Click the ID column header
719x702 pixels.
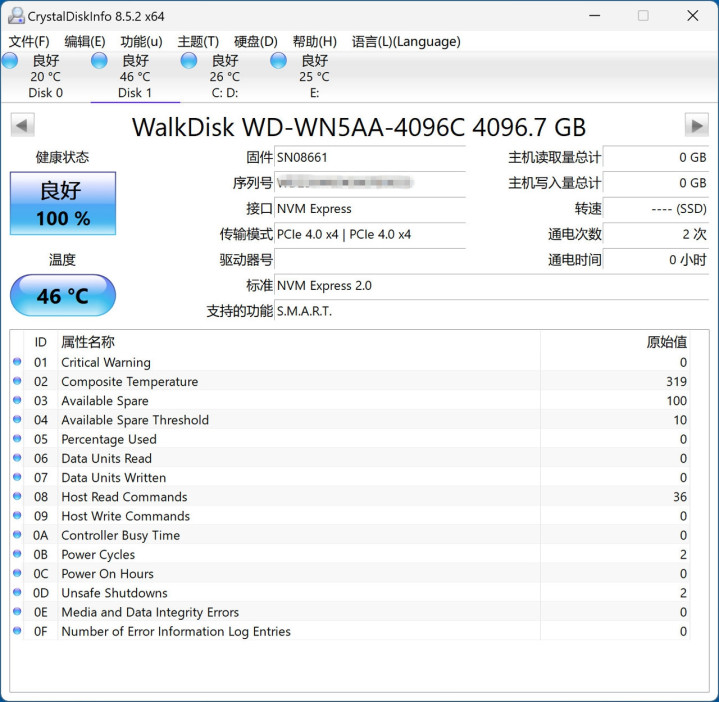[40, 342]
